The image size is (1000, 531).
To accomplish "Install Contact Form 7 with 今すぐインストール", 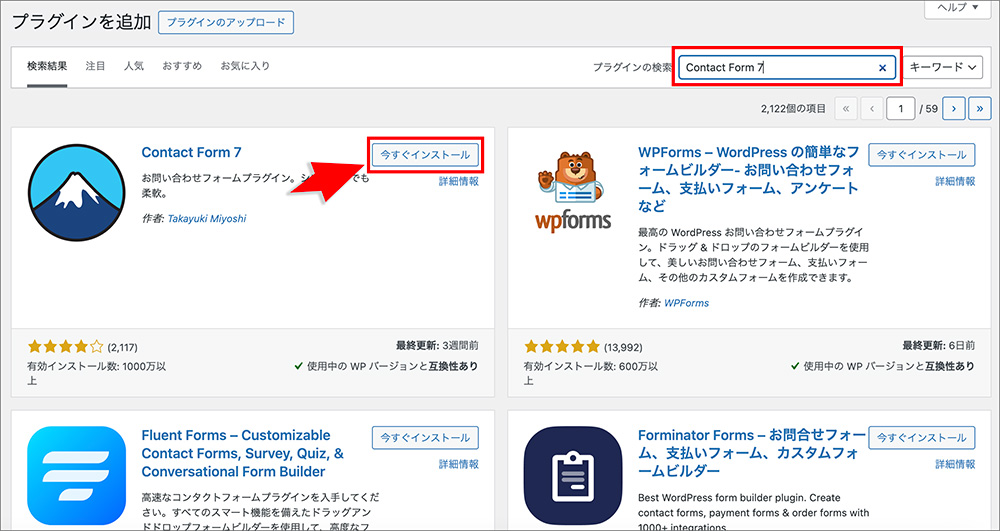I will [425, 154].
